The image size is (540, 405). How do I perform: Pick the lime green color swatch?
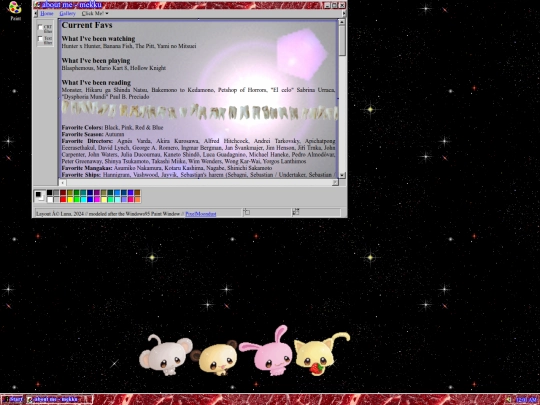coord(76,199)
